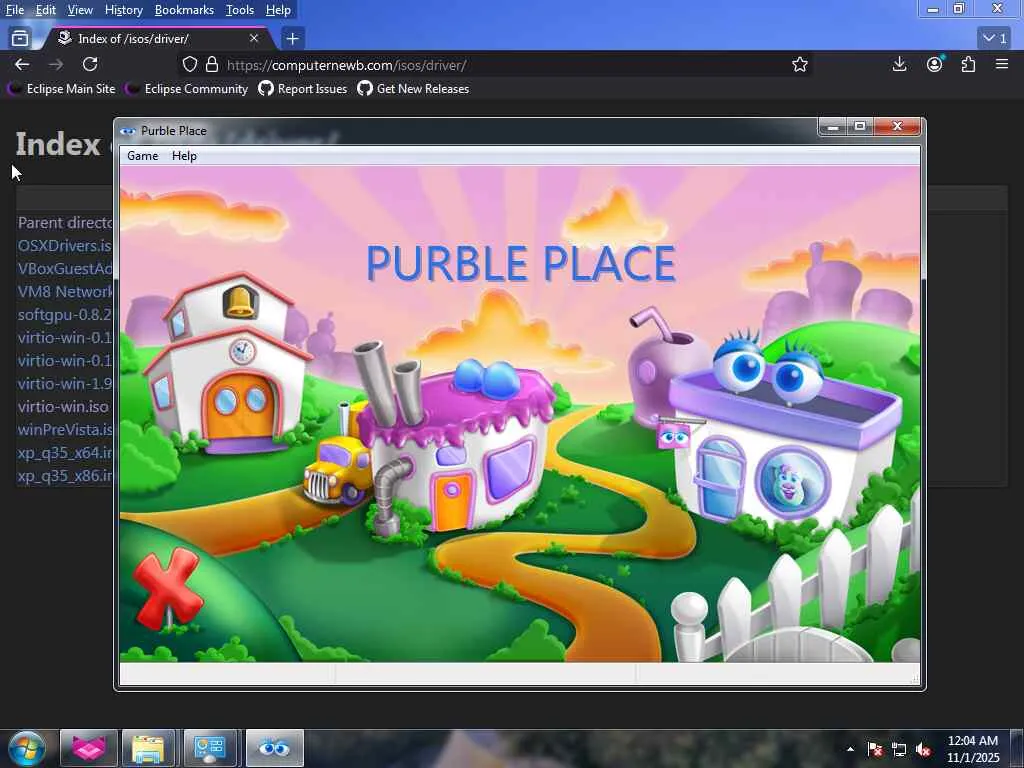Click the virtio-win-1.9 file link
This screenshot has height=768, width=1024.
65,383
